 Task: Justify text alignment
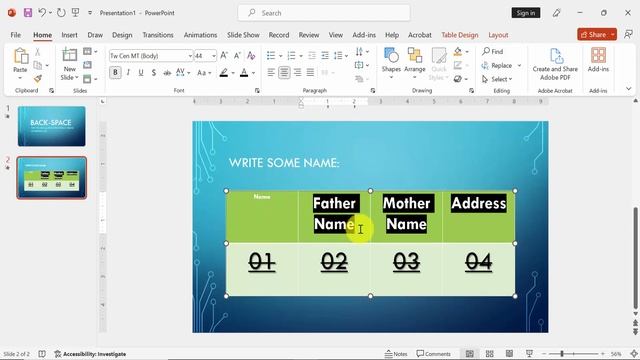coord(310,73)
